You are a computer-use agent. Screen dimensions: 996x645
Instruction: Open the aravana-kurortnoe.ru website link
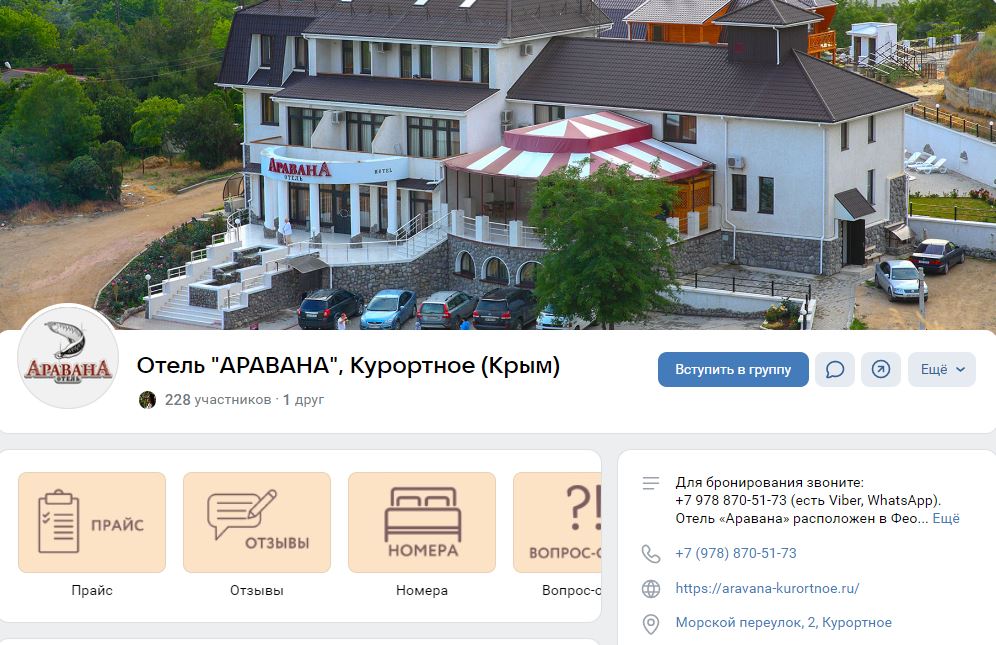pyautogui.click(x=767, y=588)
